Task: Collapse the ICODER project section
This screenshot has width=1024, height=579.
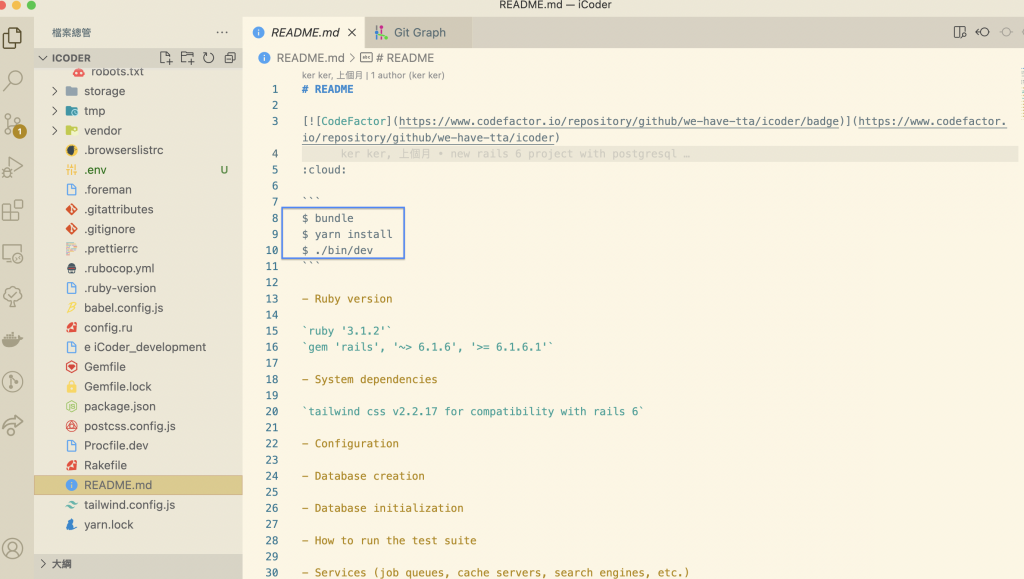Action: pyautogui.click(x=43, y=58)
